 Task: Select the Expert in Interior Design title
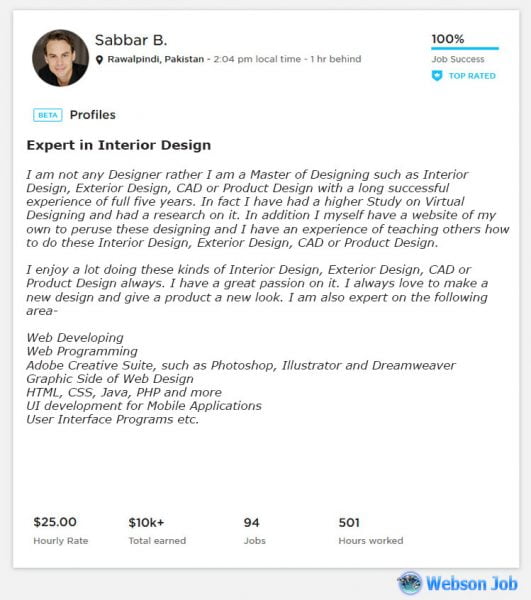coord(119,145)
